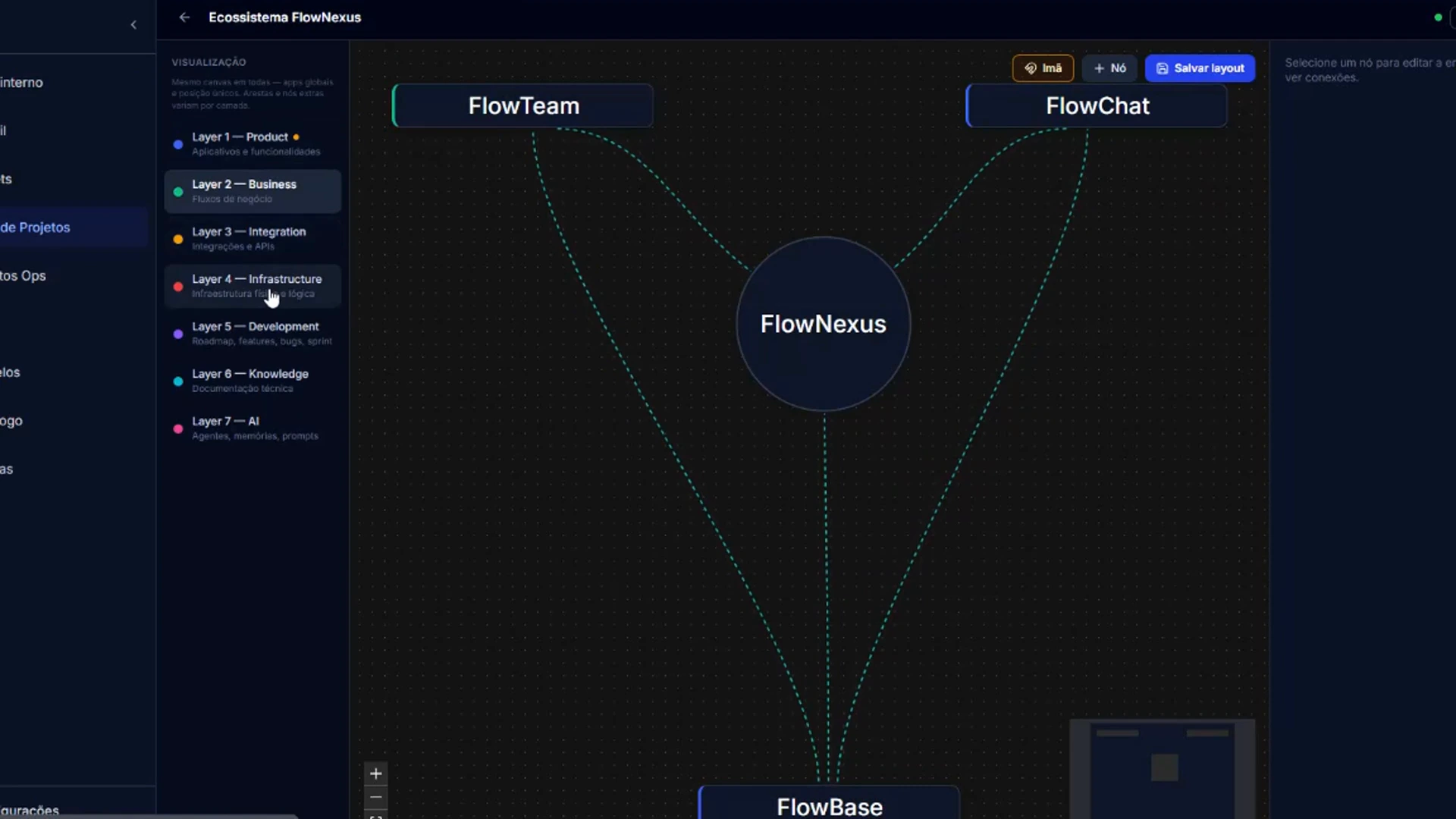Image resolution: width=1456 pixels, height=819 pixels.
Task: Click the magnet icon inside Imã button
Action: tap(1030, 68)
